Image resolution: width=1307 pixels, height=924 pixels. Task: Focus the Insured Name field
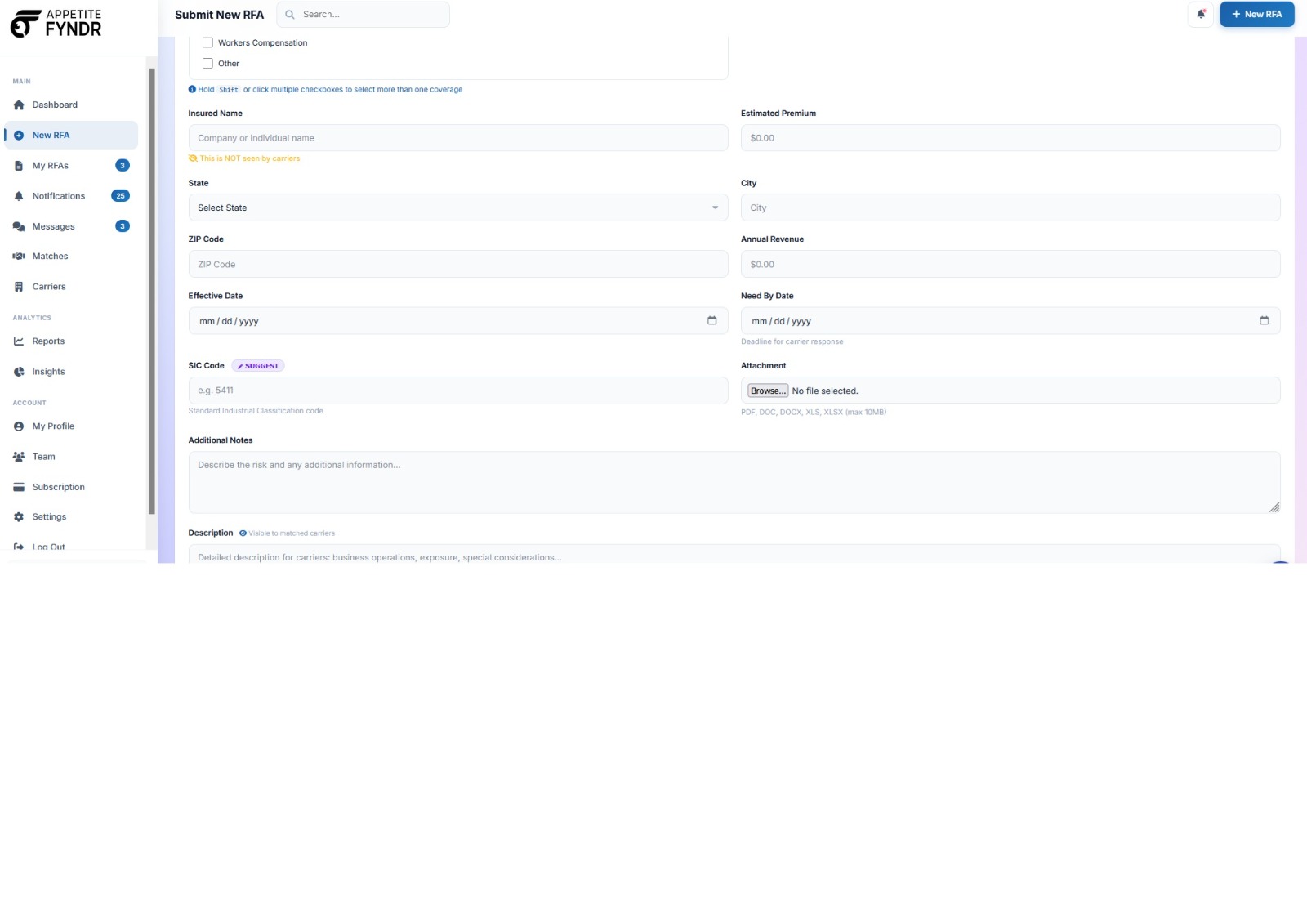(x=458, y=138)
